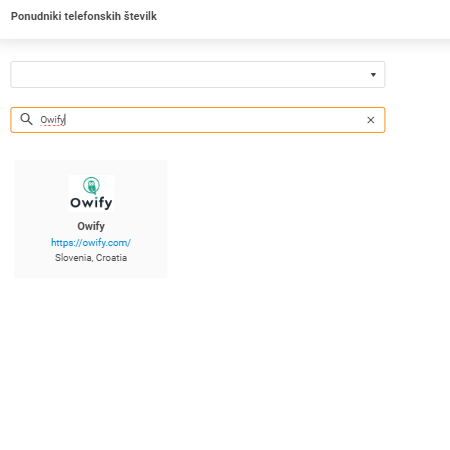Clear the search field with the X icon
Image resolution: width=450 pixels, height=450 pixels.
point(371,120)
